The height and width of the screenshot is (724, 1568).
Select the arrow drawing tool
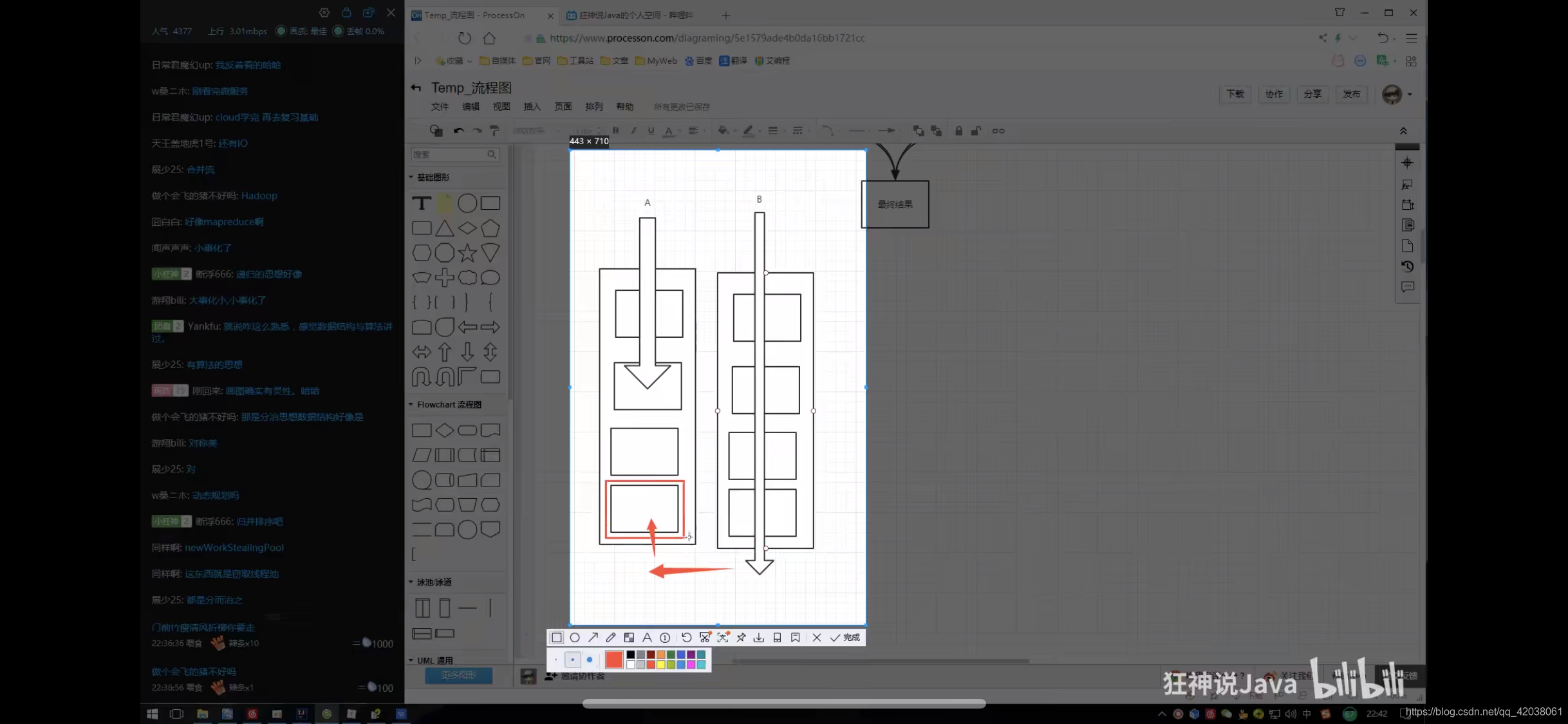[593, 638]
